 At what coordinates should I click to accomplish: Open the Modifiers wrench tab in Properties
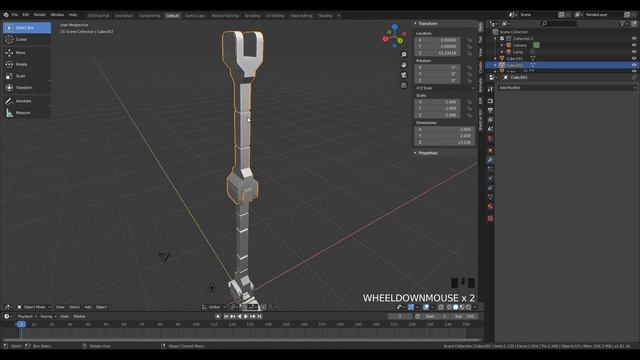490,160
